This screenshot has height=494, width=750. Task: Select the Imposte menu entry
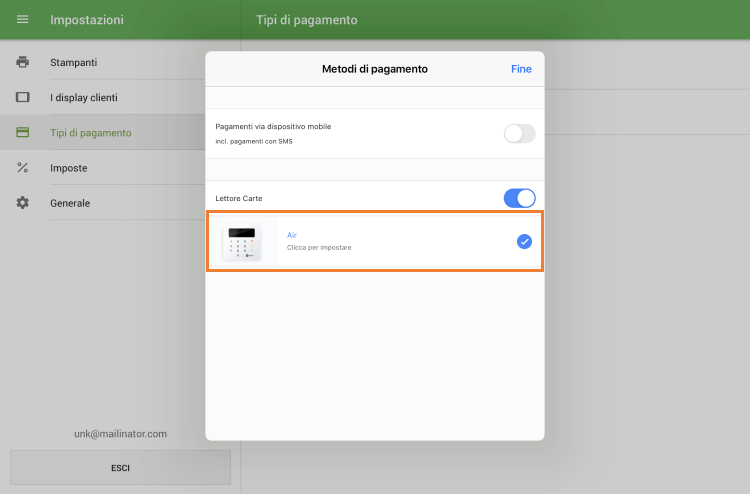tap(69, 168)
